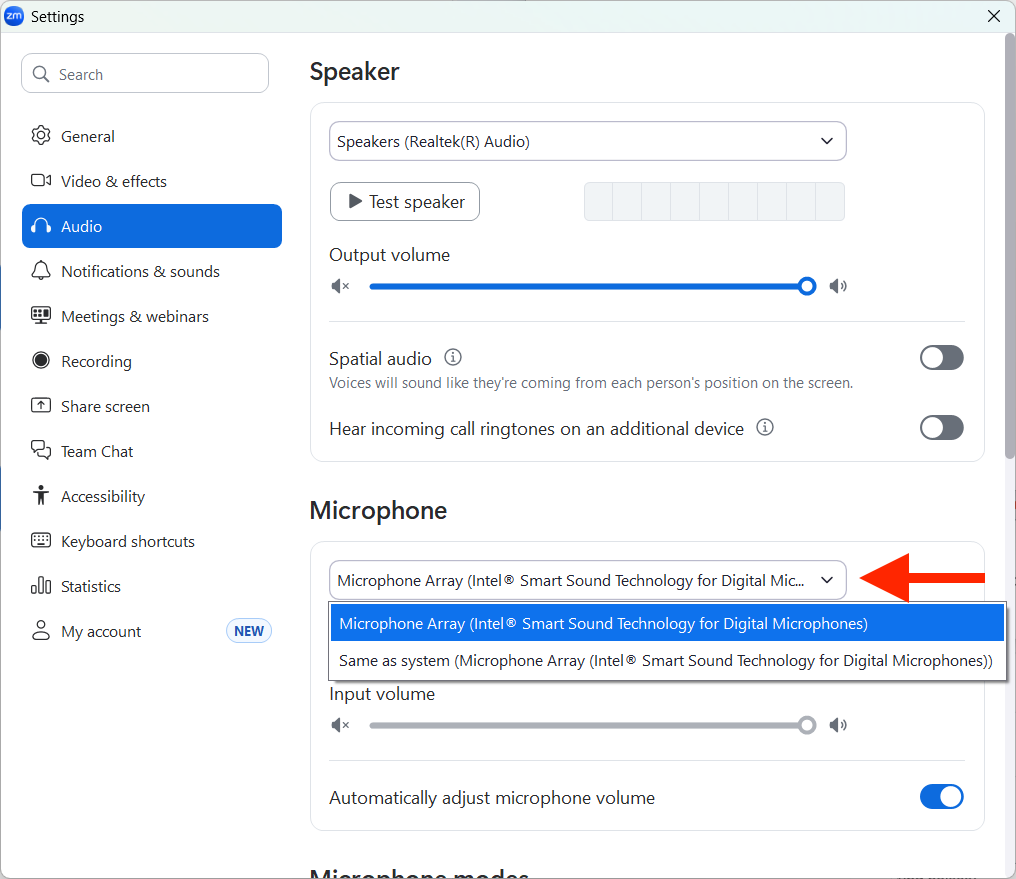This screenshot has height=879, width=1016.
Task: Click the input volume mute speaker icon
Action: pyautogui.click(x=340, y=725)
